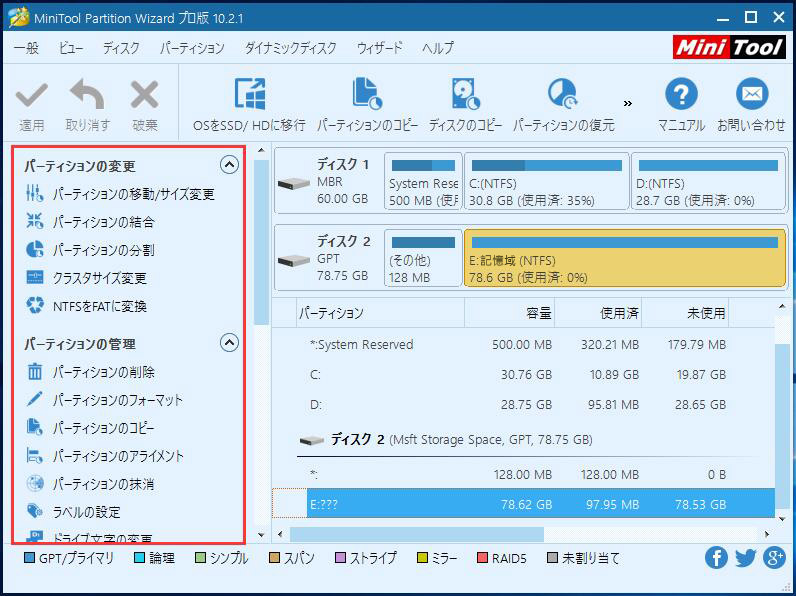Click sidebar scrollbar down arrow

[261, 535]
